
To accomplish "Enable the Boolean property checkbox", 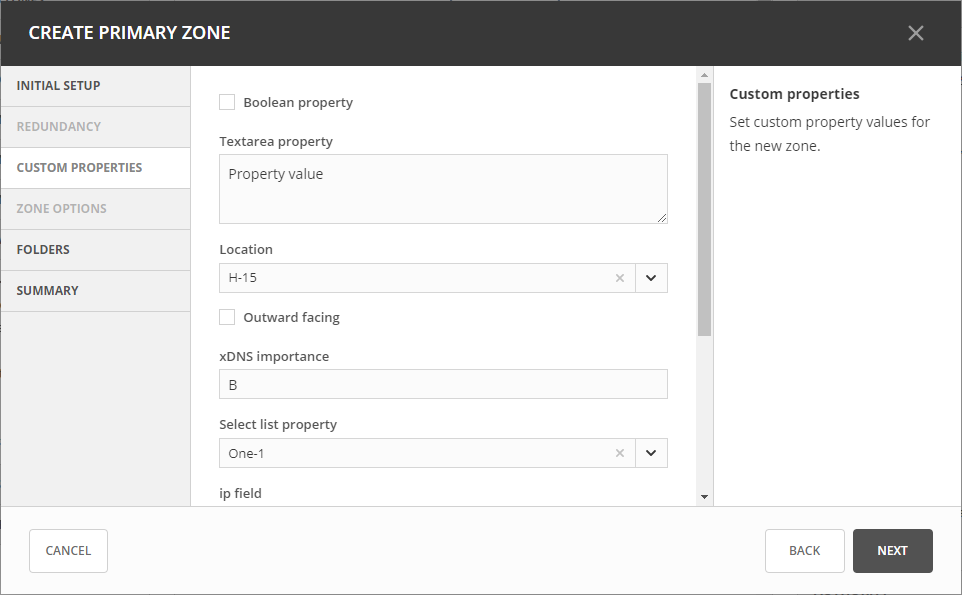I will click(x=227, y=102).
